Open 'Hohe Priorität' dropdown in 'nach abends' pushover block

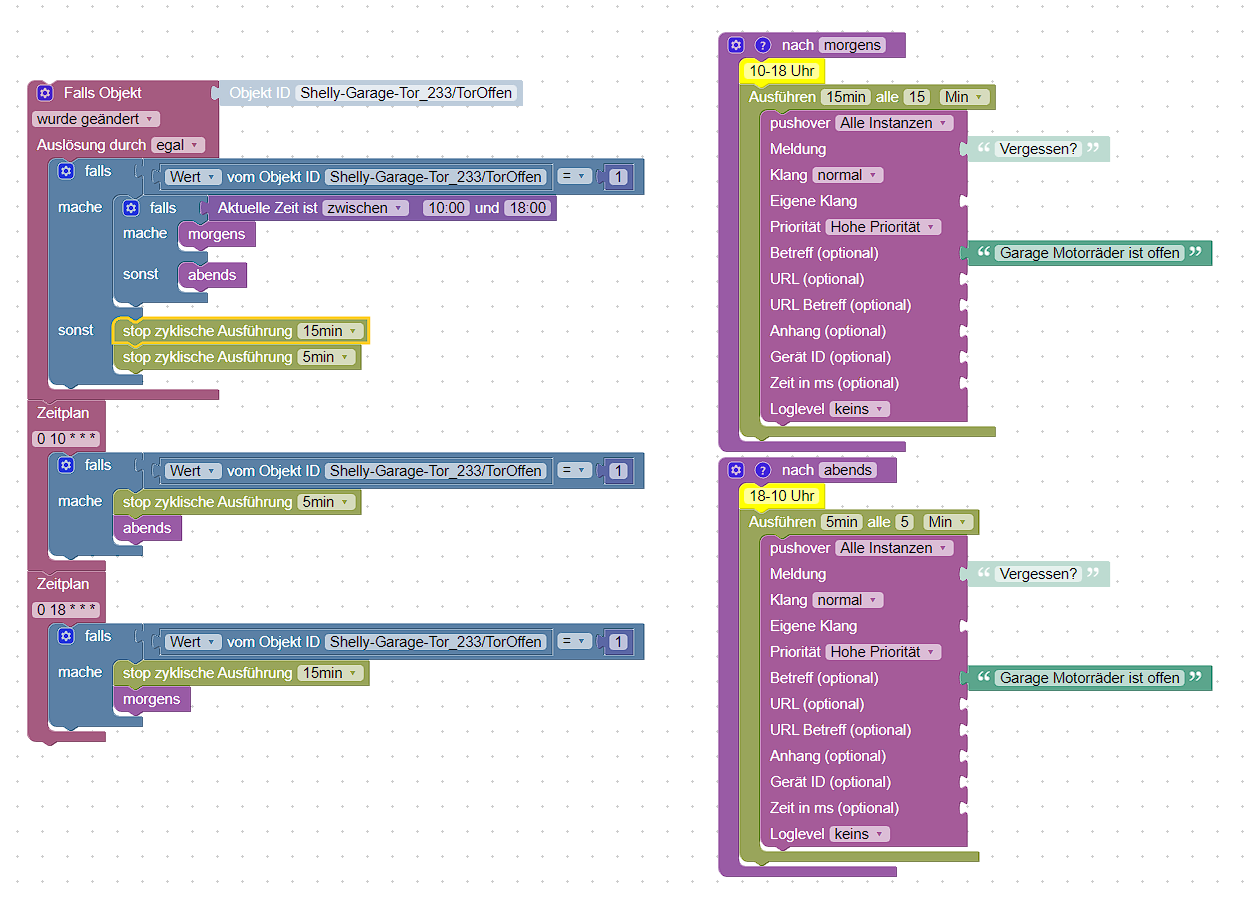pos(884,651)
